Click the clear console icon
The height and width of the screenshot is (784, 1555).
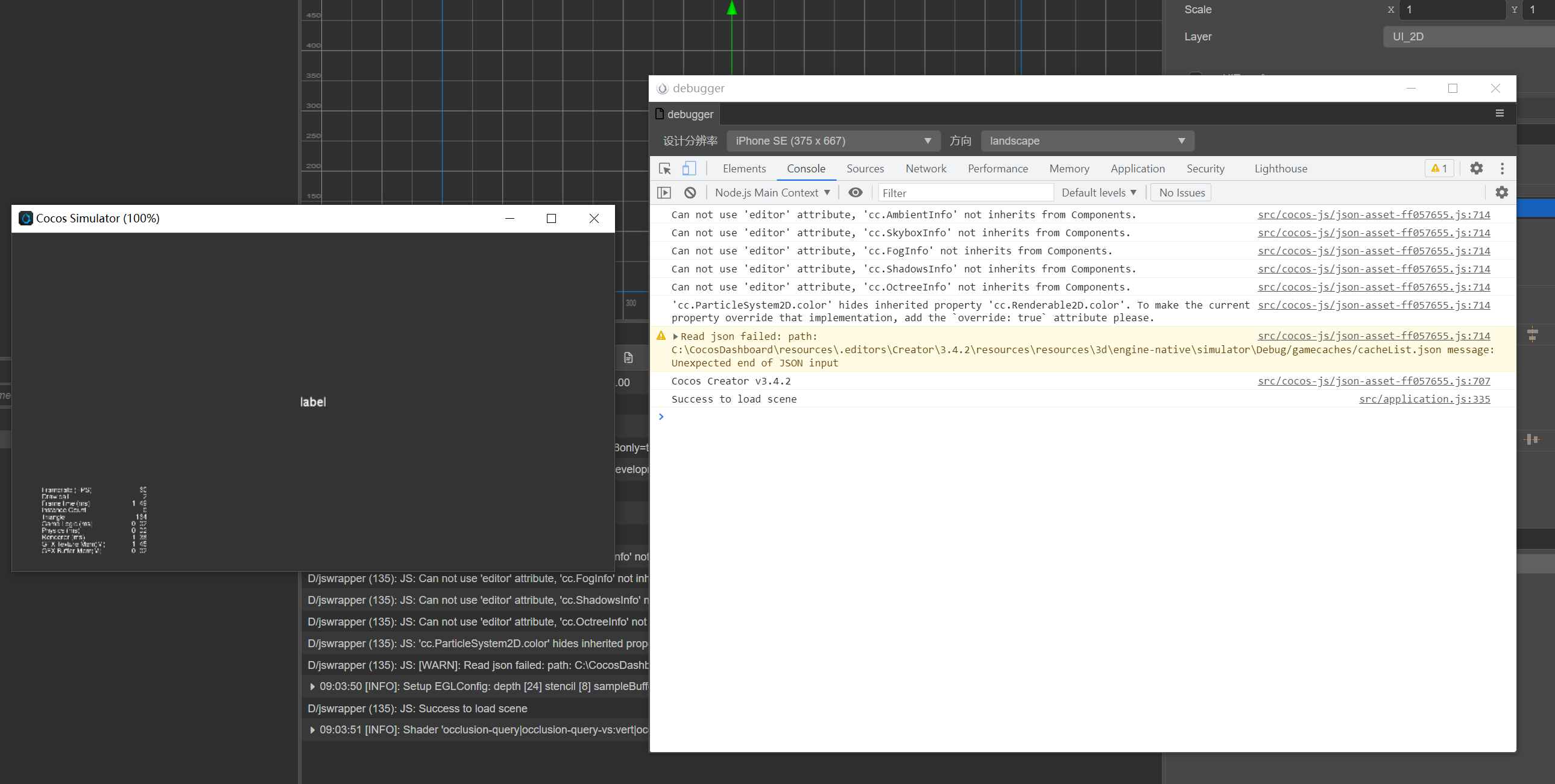690,192
